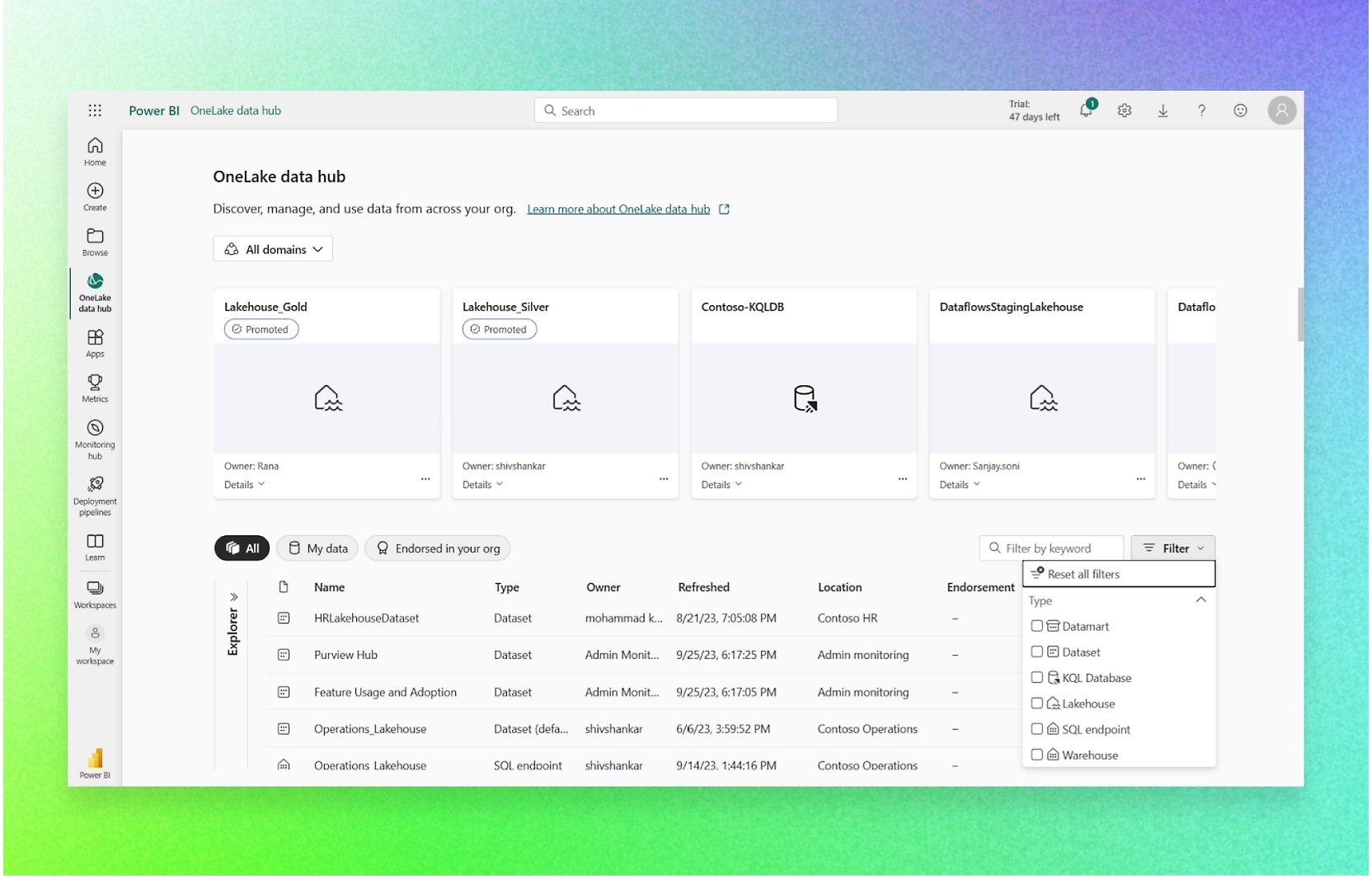Open Deployment pipelines in the sidebar
This screenshot has height=876, width=1372.
(x=95, y=496)
